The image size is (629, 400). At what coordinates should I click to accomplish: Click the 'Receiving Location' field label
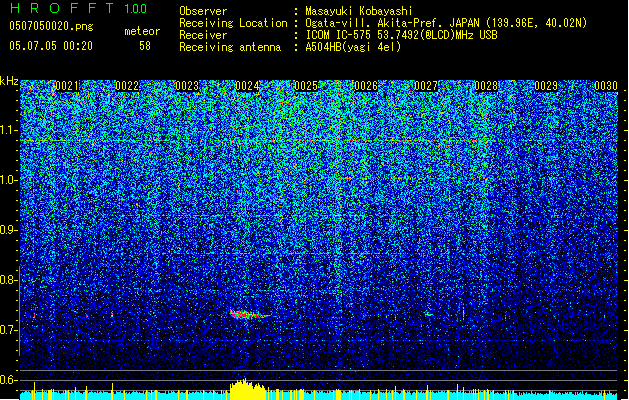233,23
